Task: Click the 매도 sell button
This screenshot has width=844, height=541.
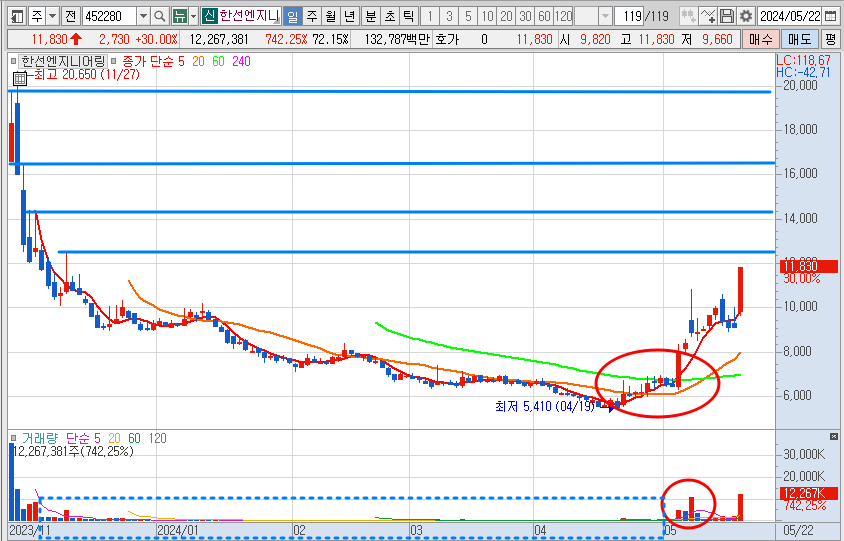Action: click(x=799, y=39)
